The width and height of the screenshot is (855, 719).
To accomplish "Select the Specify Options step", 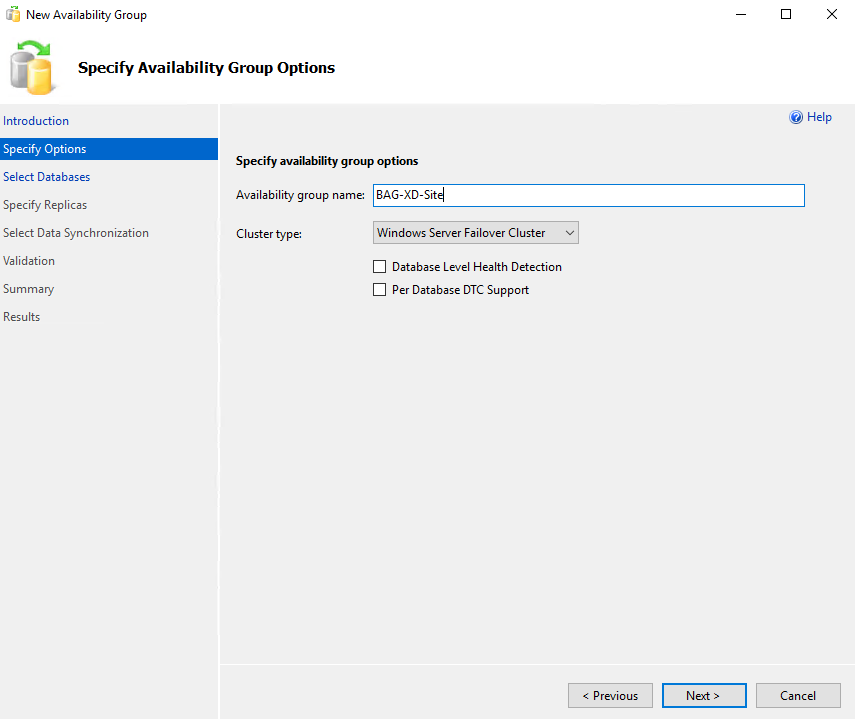I will point(109,149).
